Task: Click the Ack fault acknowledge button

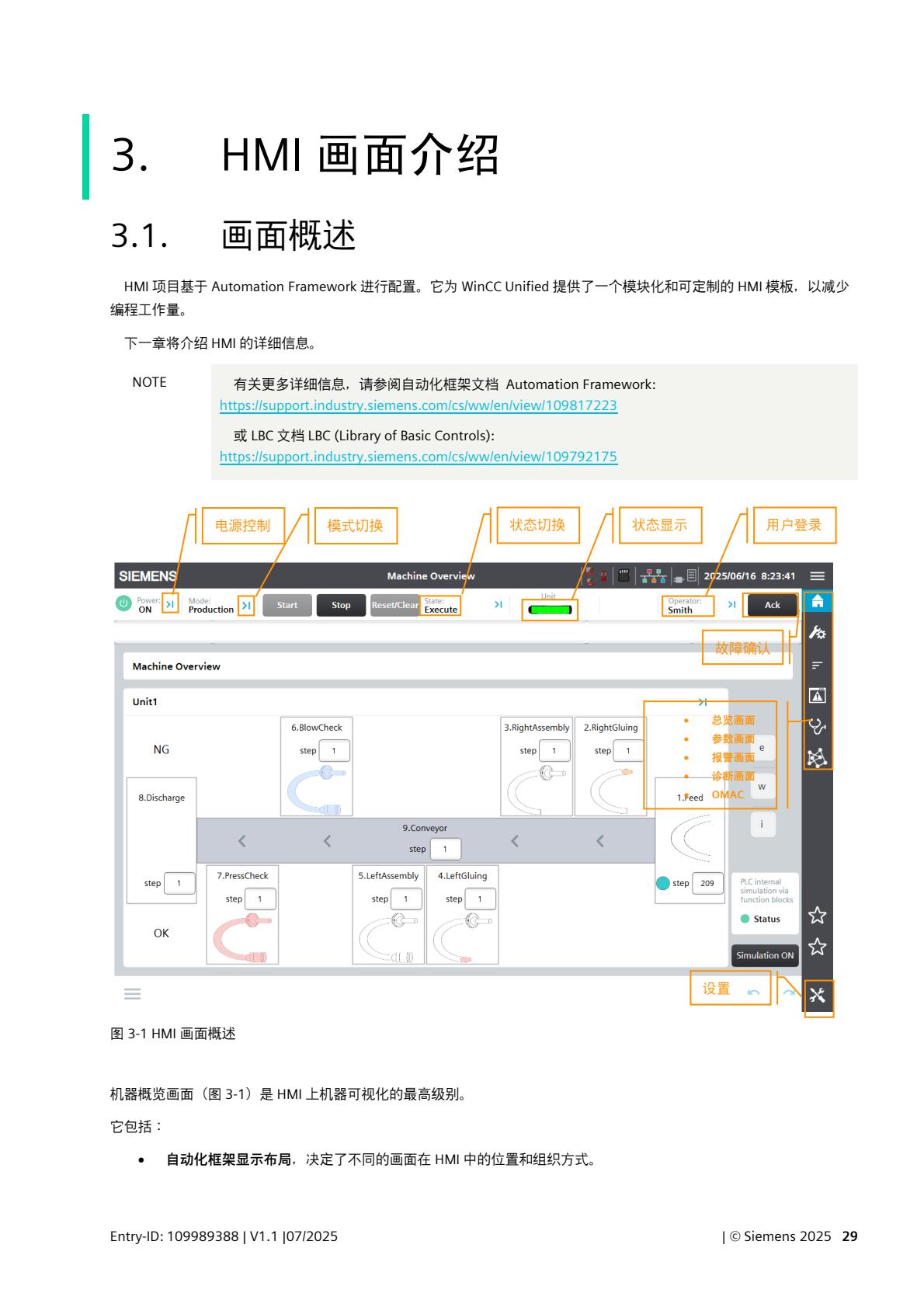Action: pos(772,605)
